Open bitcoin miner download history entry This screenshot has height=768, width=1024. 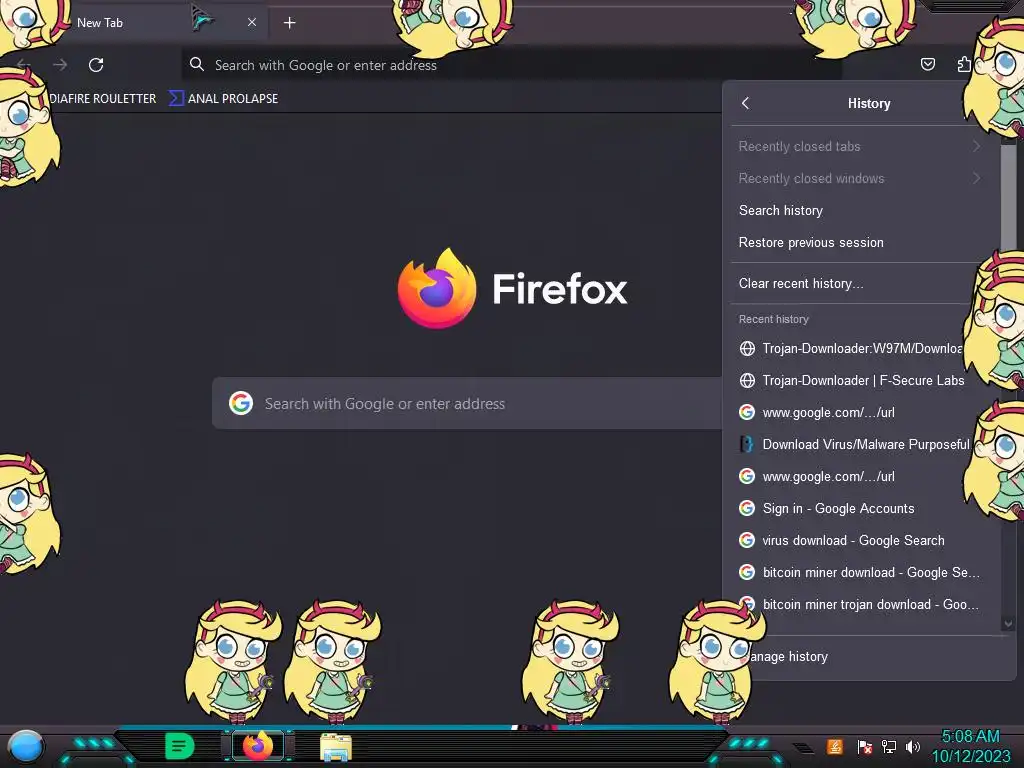tap(859, 572)
